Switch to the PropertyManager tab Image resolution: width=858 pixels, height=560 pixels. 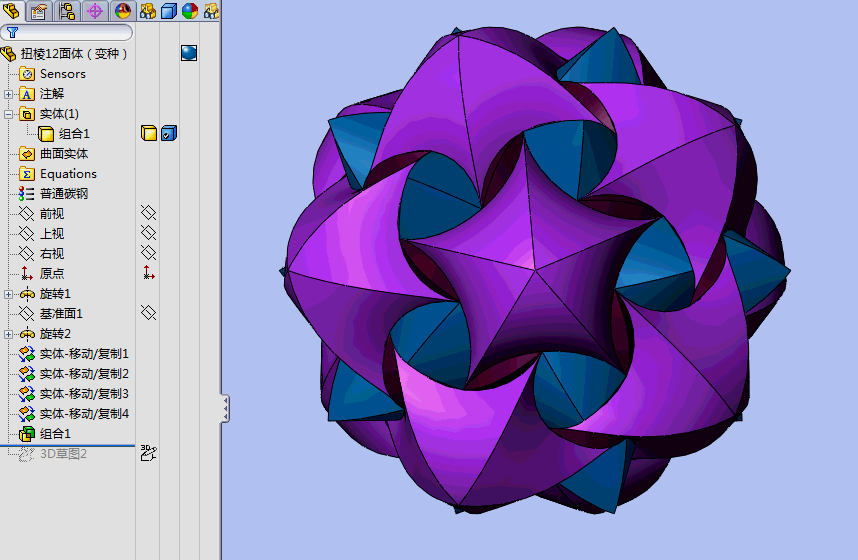tap(38, 10)
